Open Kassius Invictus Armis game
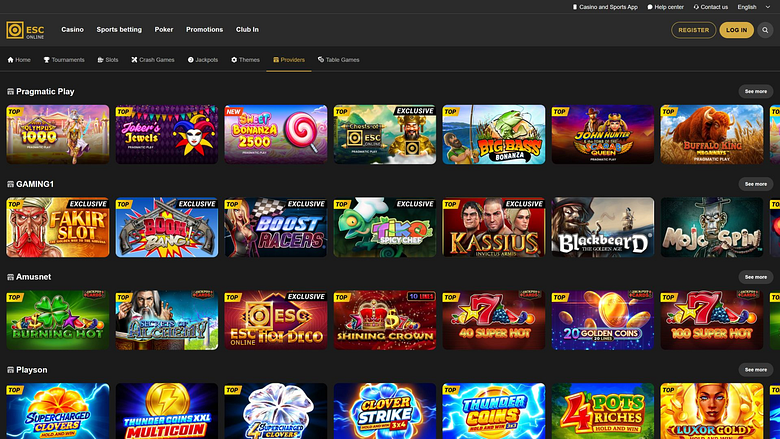 493,227
